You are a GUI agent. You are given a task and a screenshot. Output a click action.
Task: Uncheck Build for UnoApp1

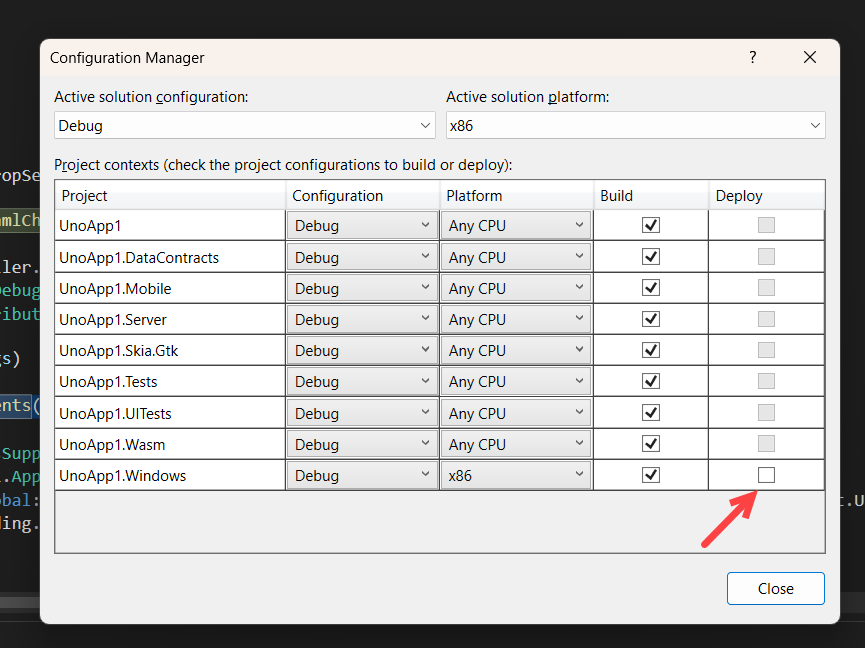pos(651,225)
